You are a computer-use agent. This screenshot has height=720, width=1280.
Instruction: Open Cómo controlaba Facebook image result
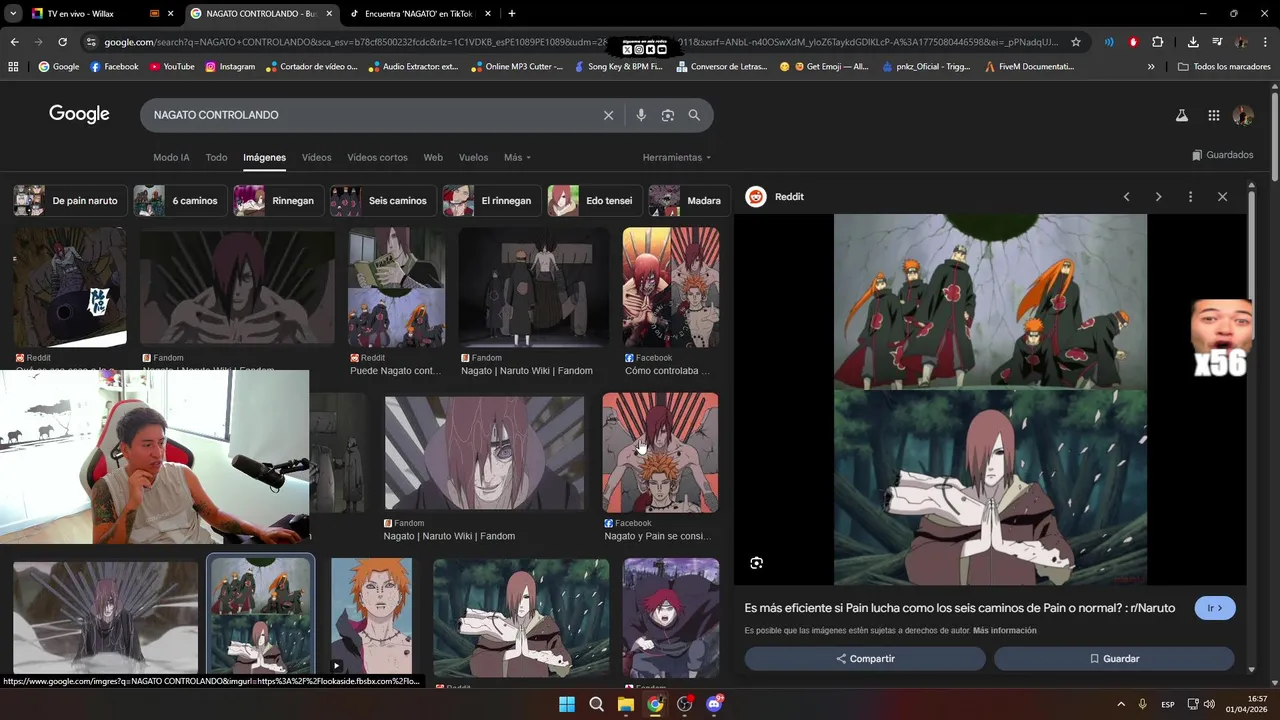670,287
